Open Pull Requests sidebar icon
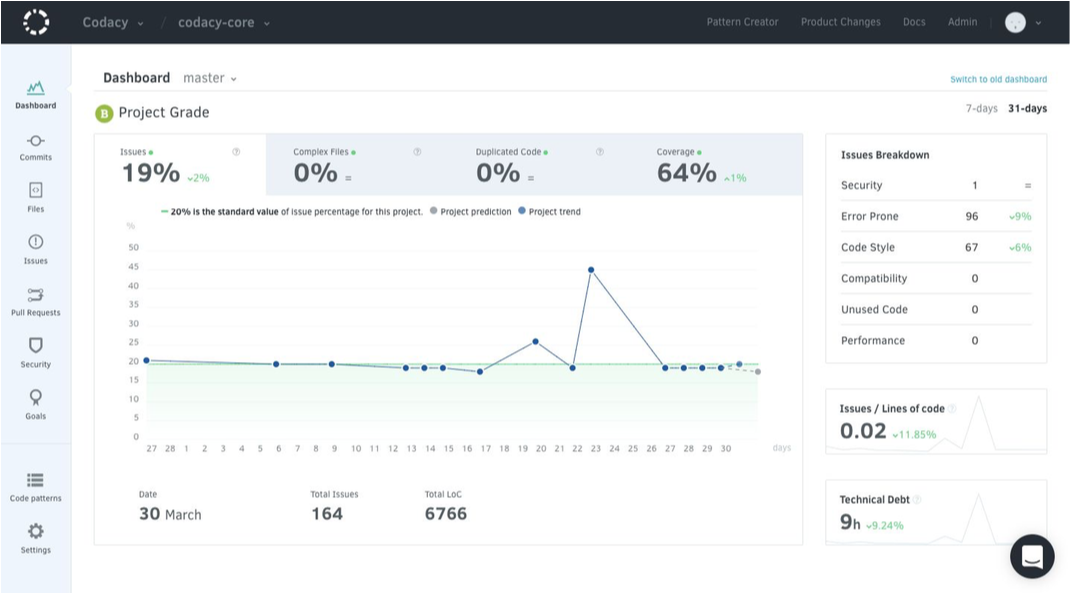This screenshot has width=1070, height=595. pyautogui.click(x=36, y=294)
